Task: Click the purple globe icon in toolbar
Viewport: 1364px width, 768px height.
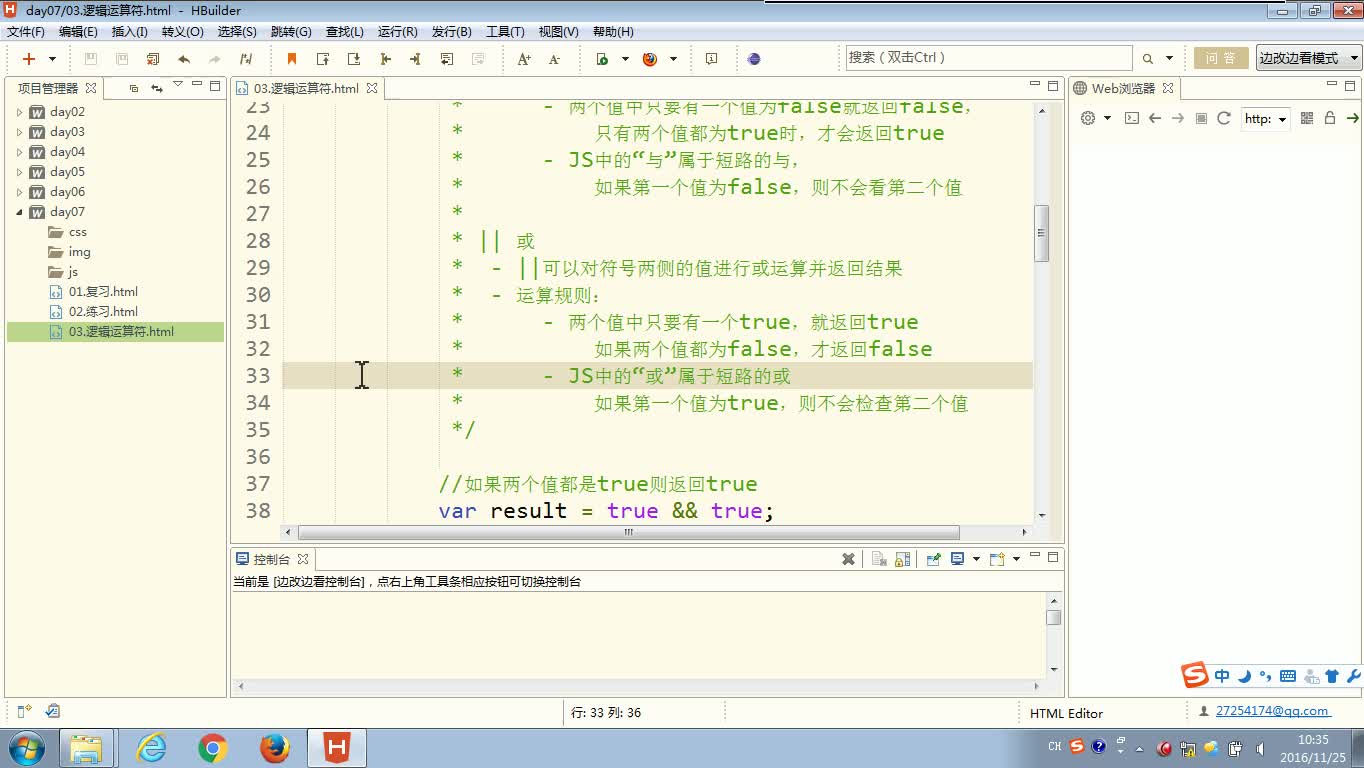Action: tap(754, 59)
